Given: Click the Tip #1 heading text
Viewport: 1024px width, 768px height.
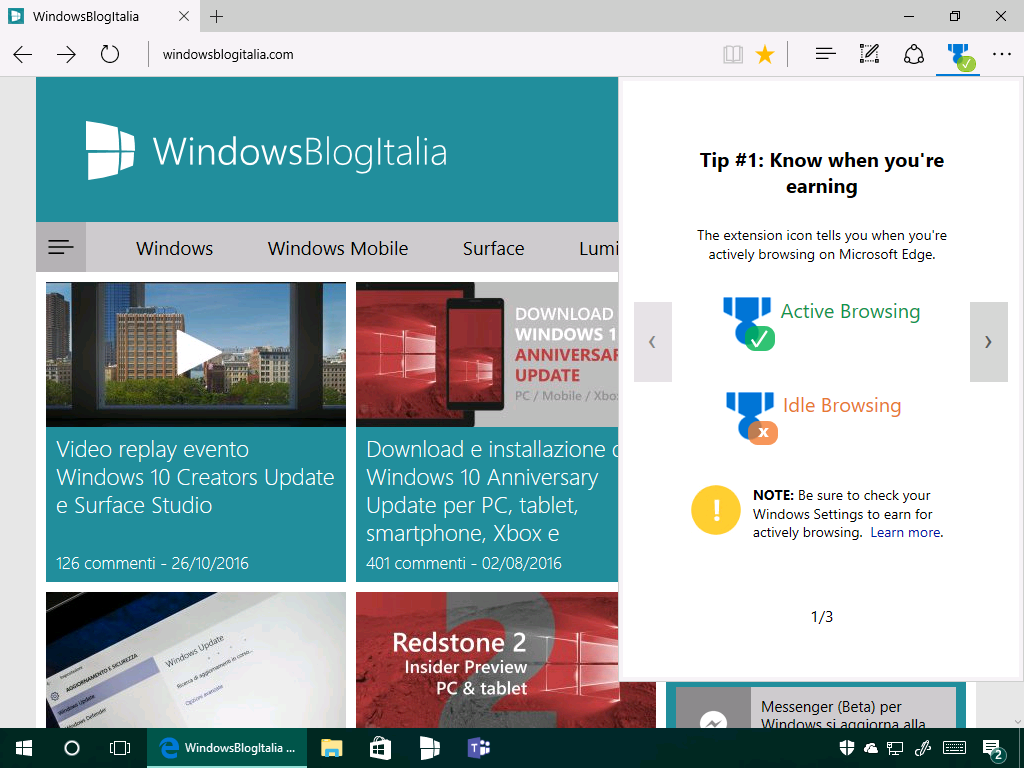Looking at the screenshot, I should tap(822, 173).
